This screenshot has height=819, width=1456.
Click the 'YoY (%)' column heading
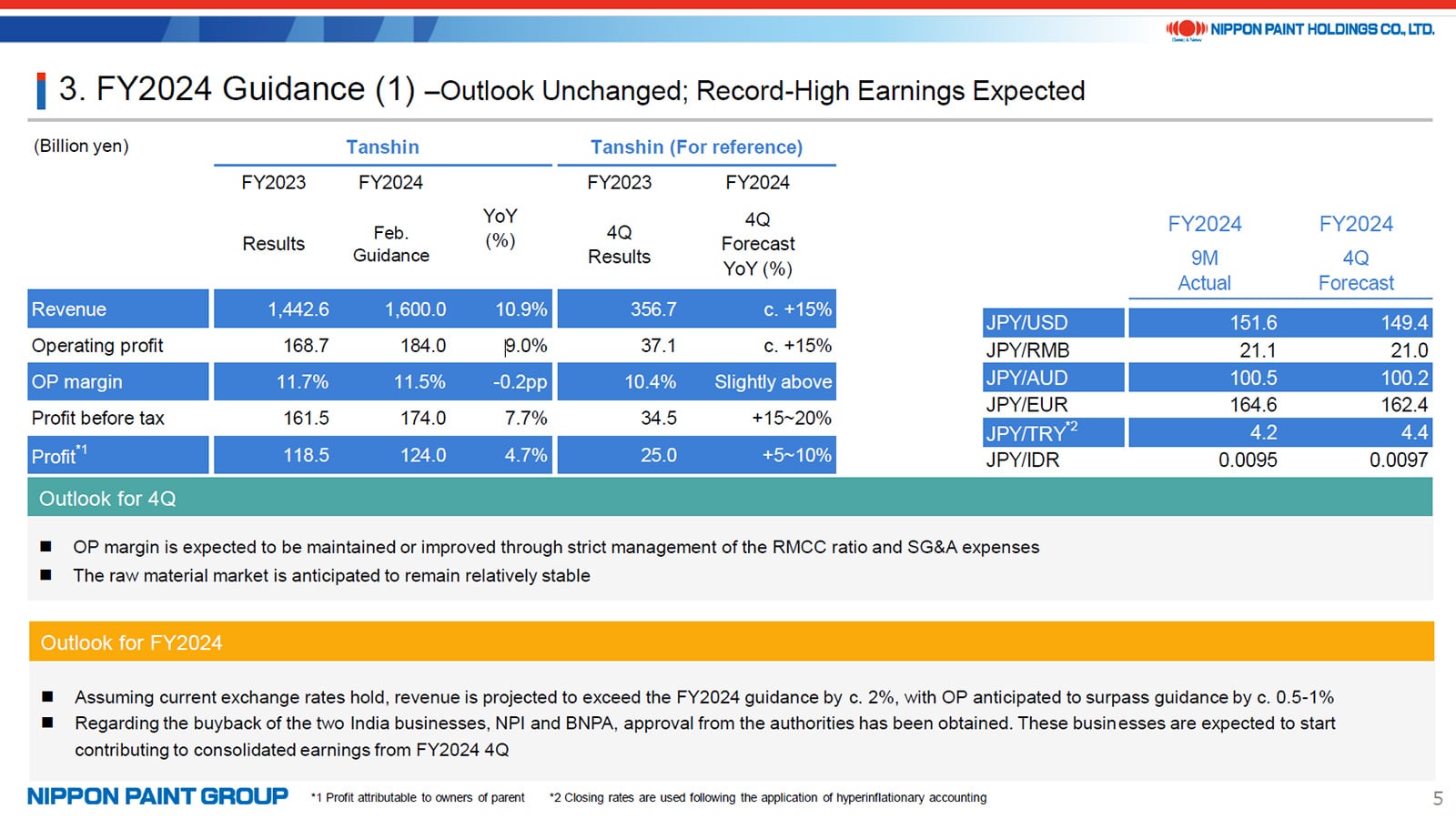(x=500, y=227)
